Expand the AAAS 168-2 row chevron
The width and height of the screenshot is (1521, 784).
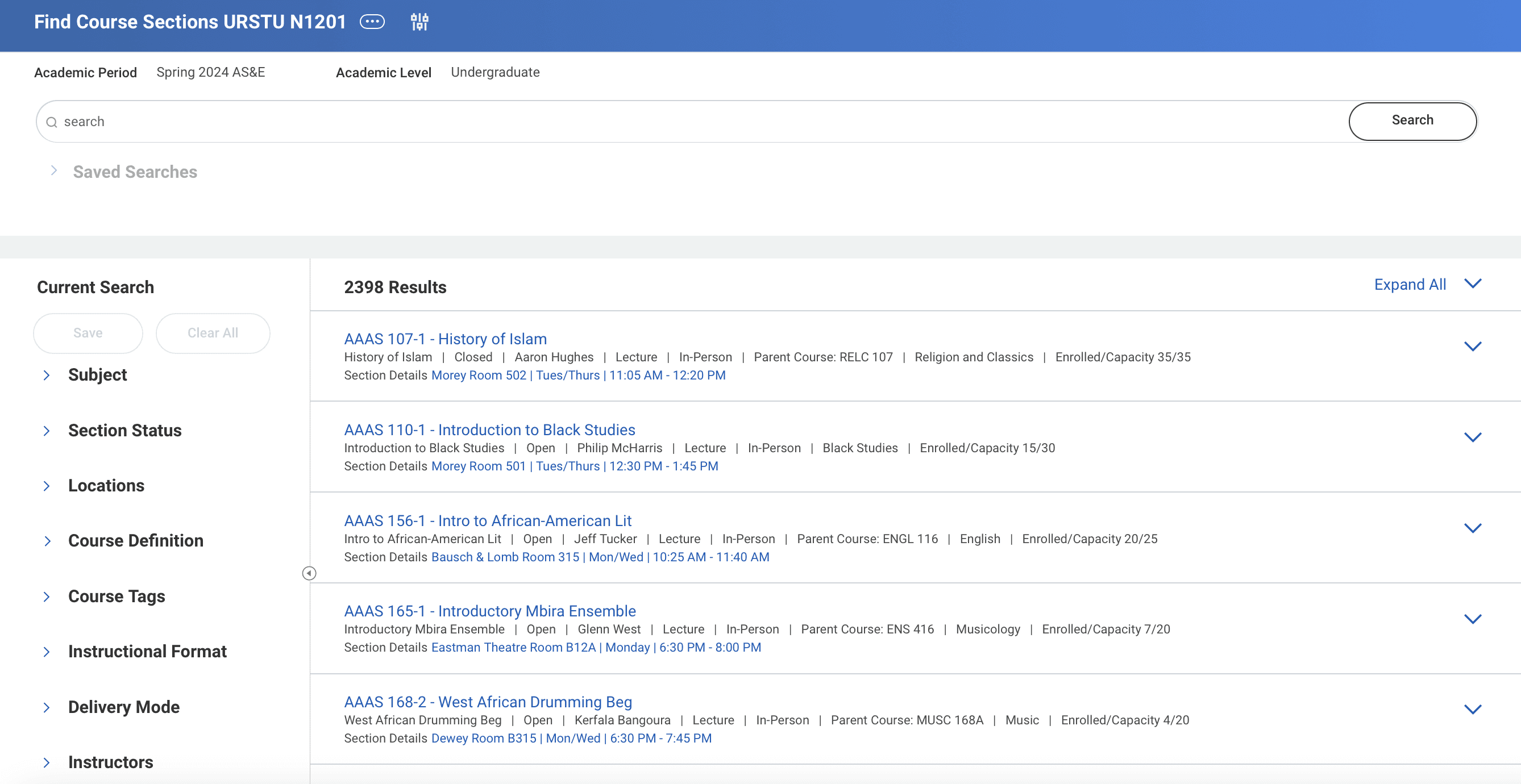pyautogui.click(x=1473, y=710)
